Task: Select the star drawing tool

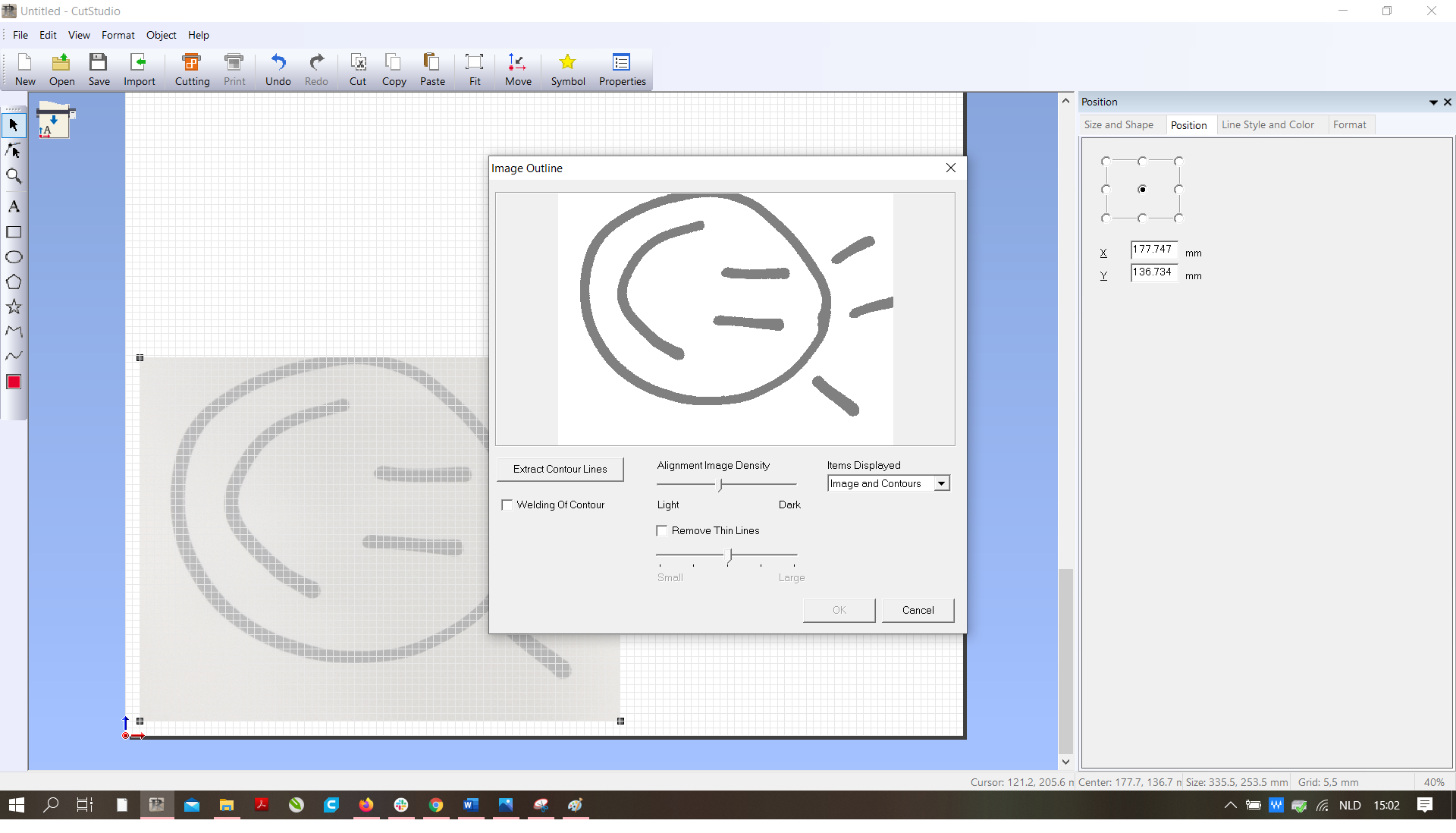Action: pos(14,307)
